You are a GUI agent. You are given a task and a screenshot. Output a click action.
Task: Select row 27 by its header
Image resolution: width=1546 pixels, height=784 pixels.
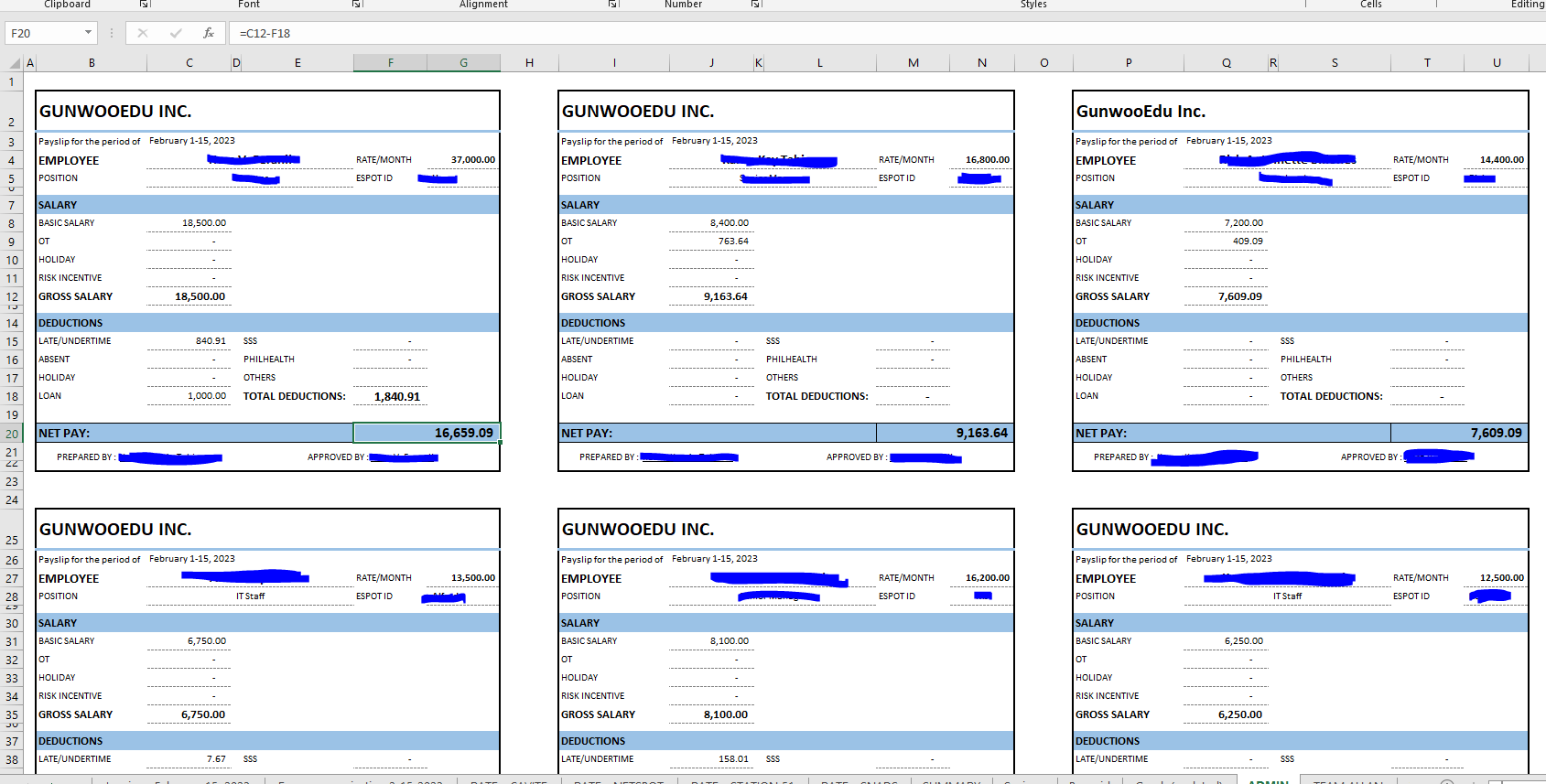(x=12, y=578)
